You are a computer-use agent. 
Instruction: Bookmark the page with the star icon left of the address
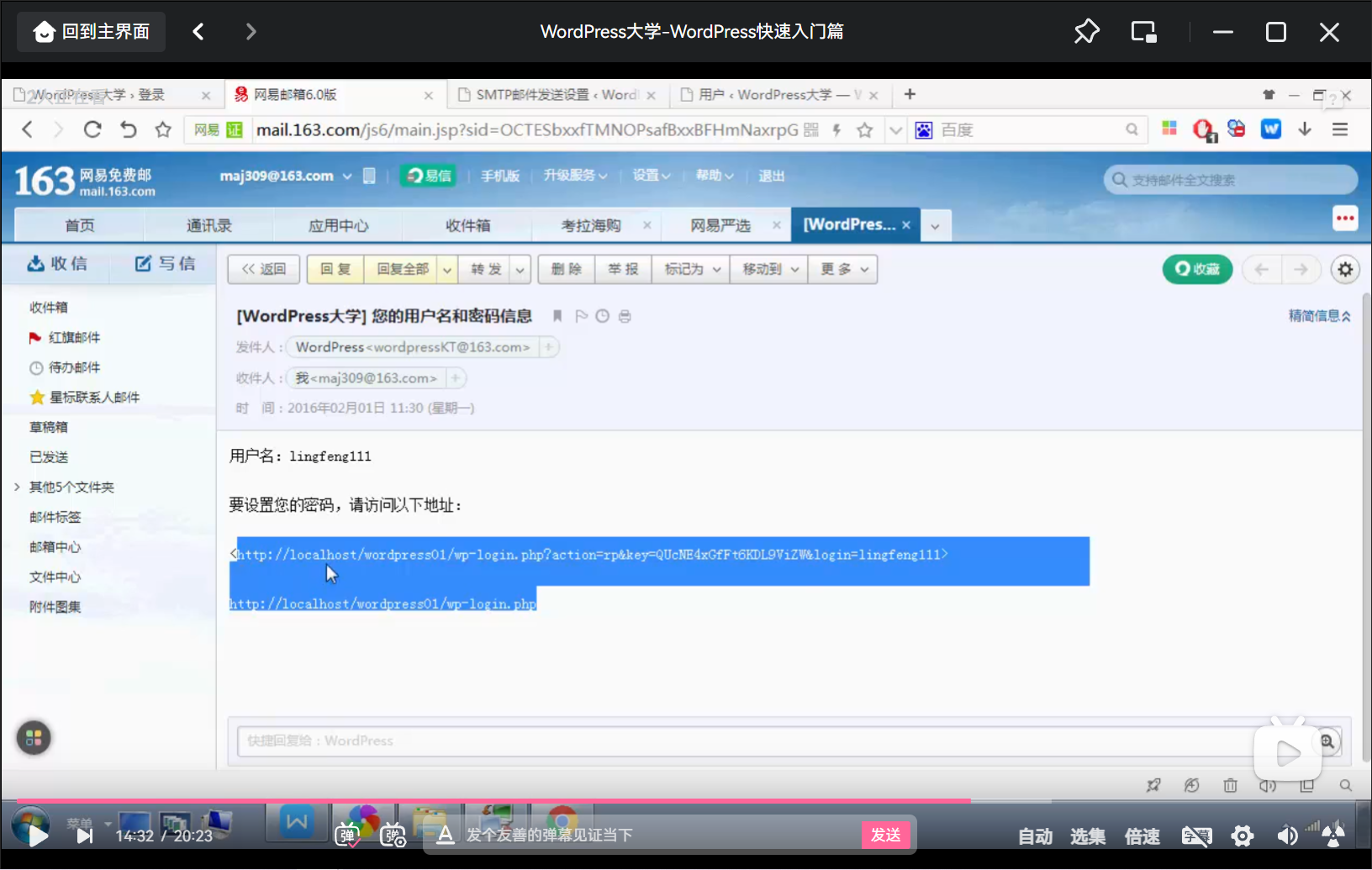pyautogui.click(x=163, y=129)
